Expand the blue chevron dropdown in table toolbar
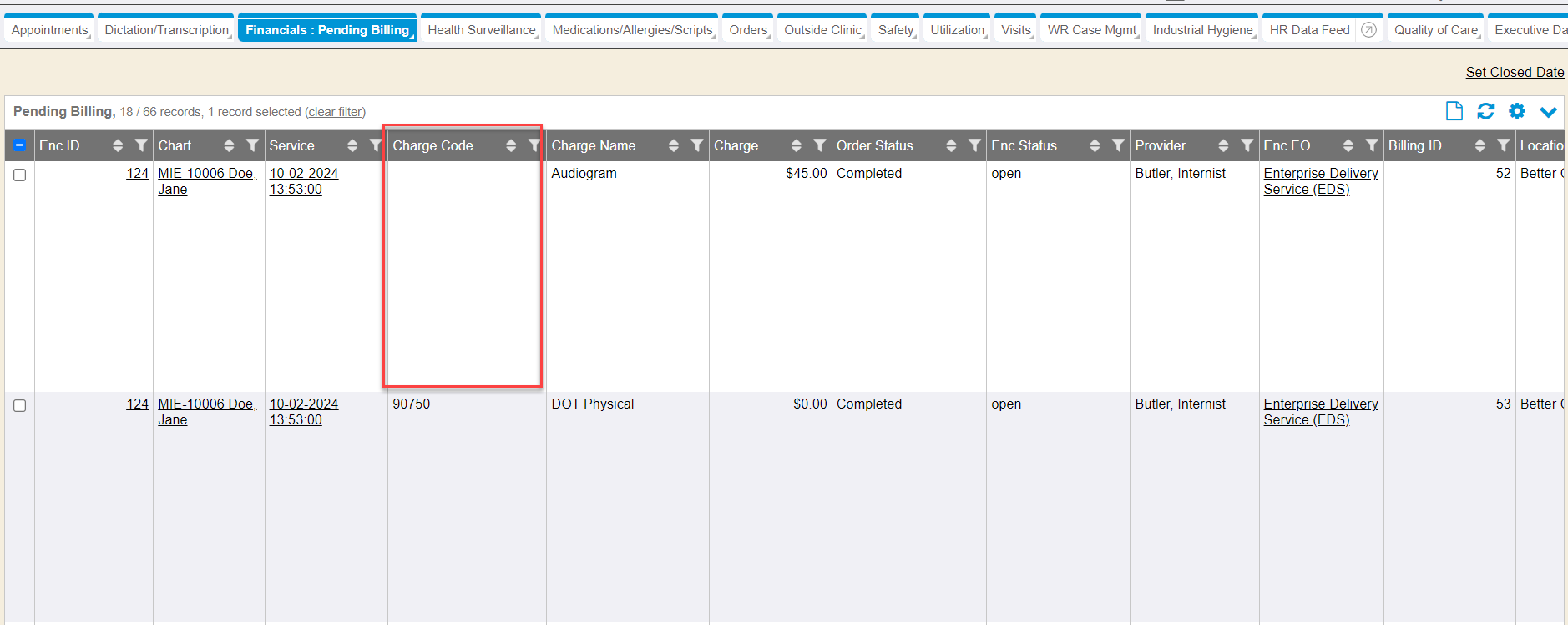 pyautogui.click(x=1548, y=112)
